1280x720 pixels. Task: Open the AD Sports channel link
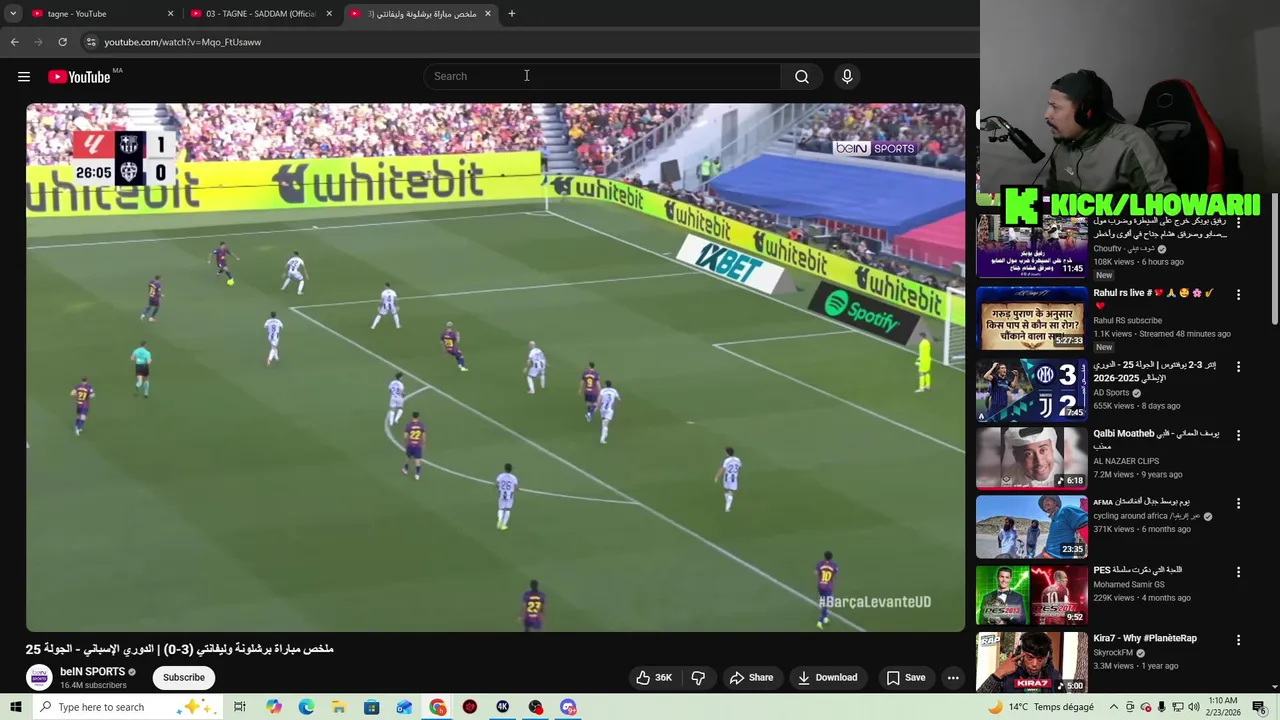point(1111,393)
